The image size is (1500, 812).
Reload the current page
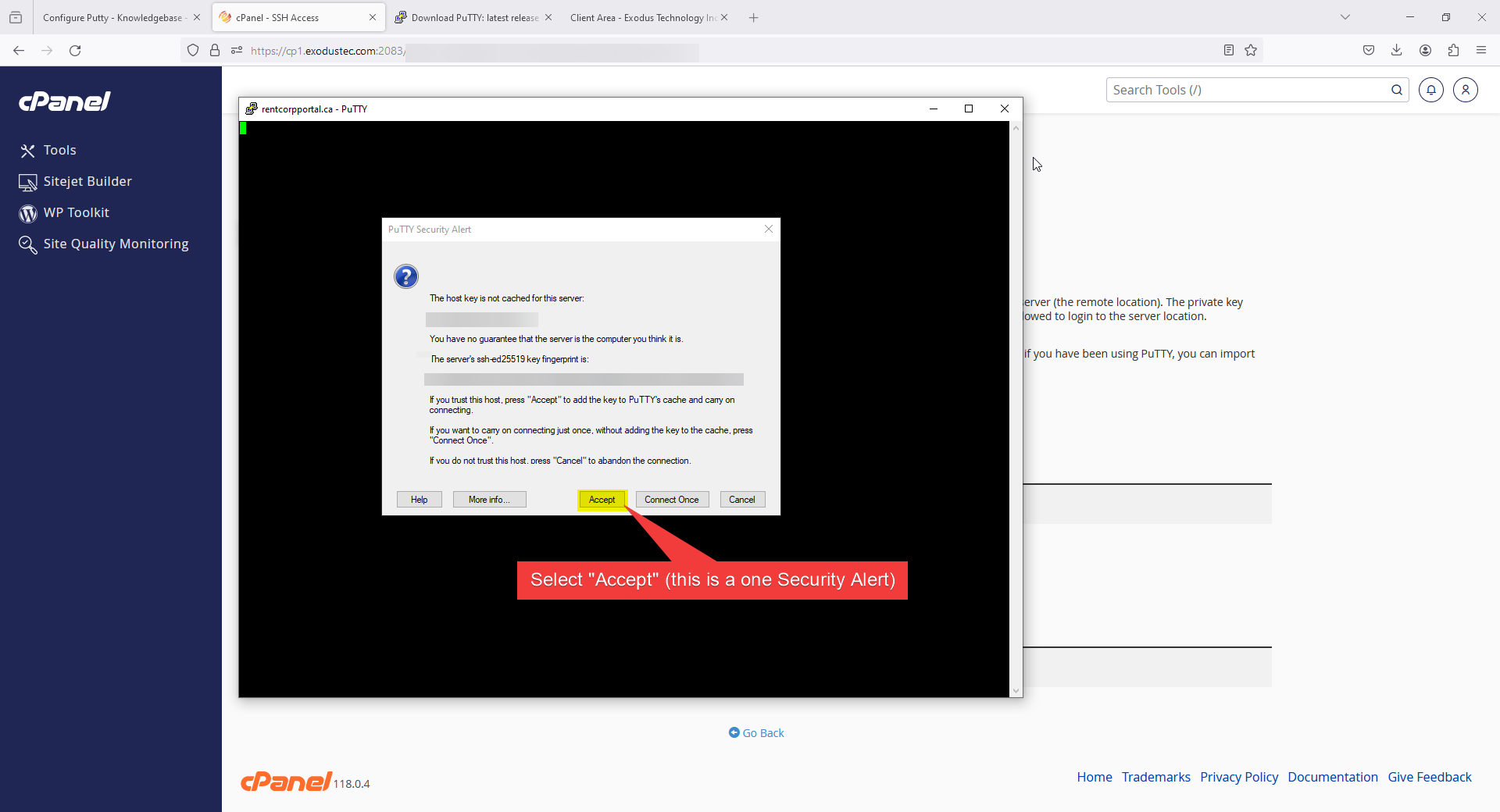pos(75,51)
